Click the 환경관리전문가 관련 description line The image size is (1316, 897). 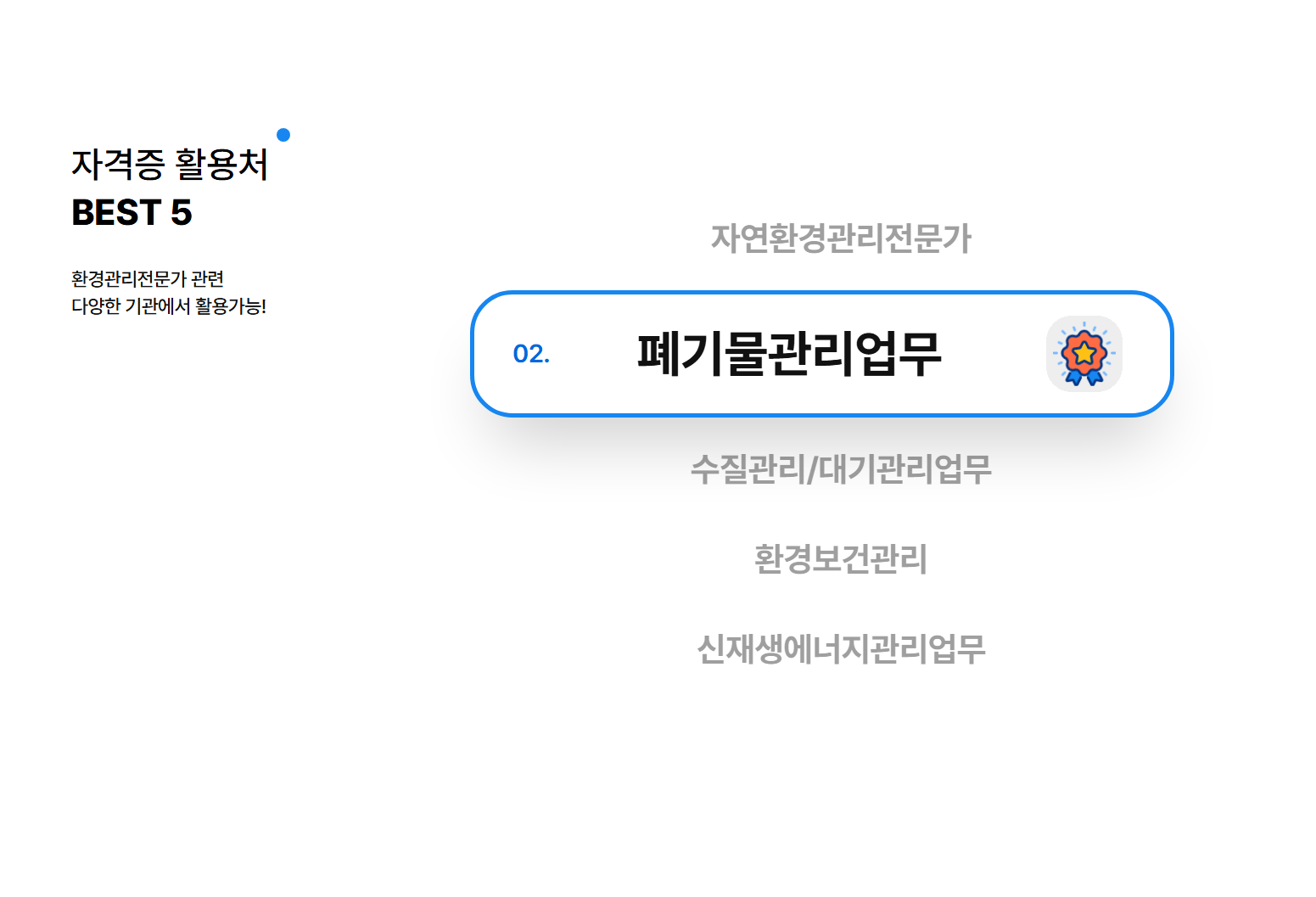tap(148, 278)
